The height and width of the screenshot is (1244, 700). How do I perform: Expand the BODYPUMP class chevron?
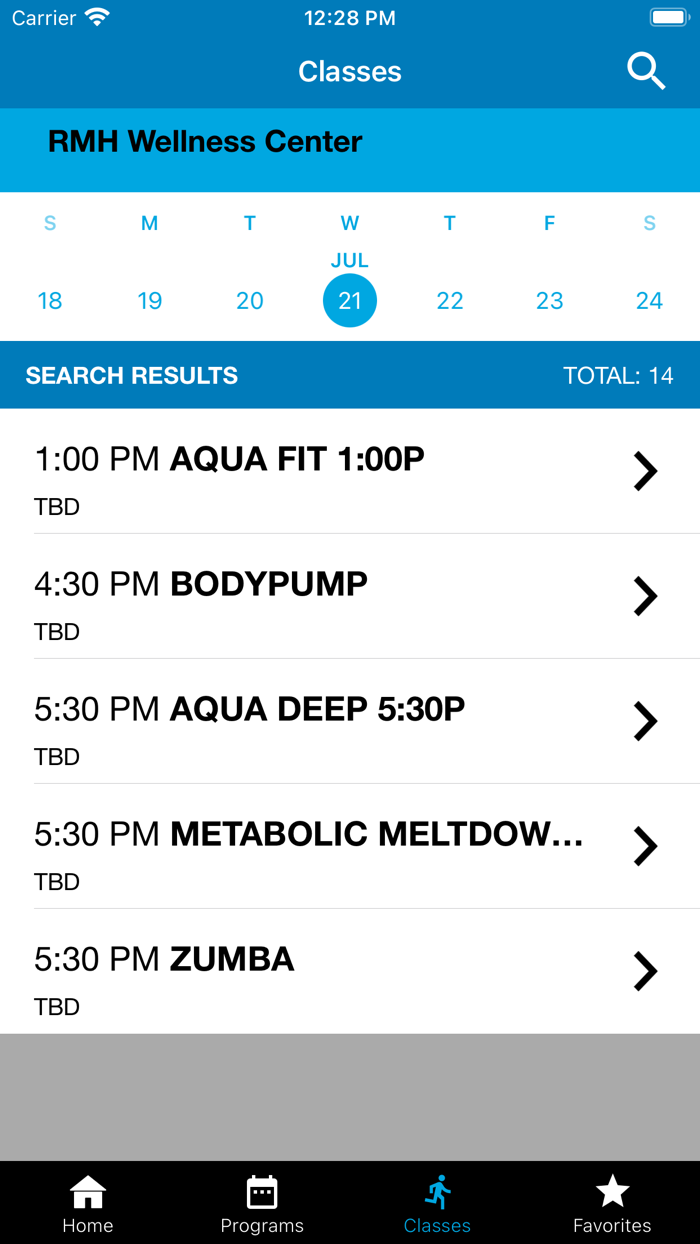(646, 596)
